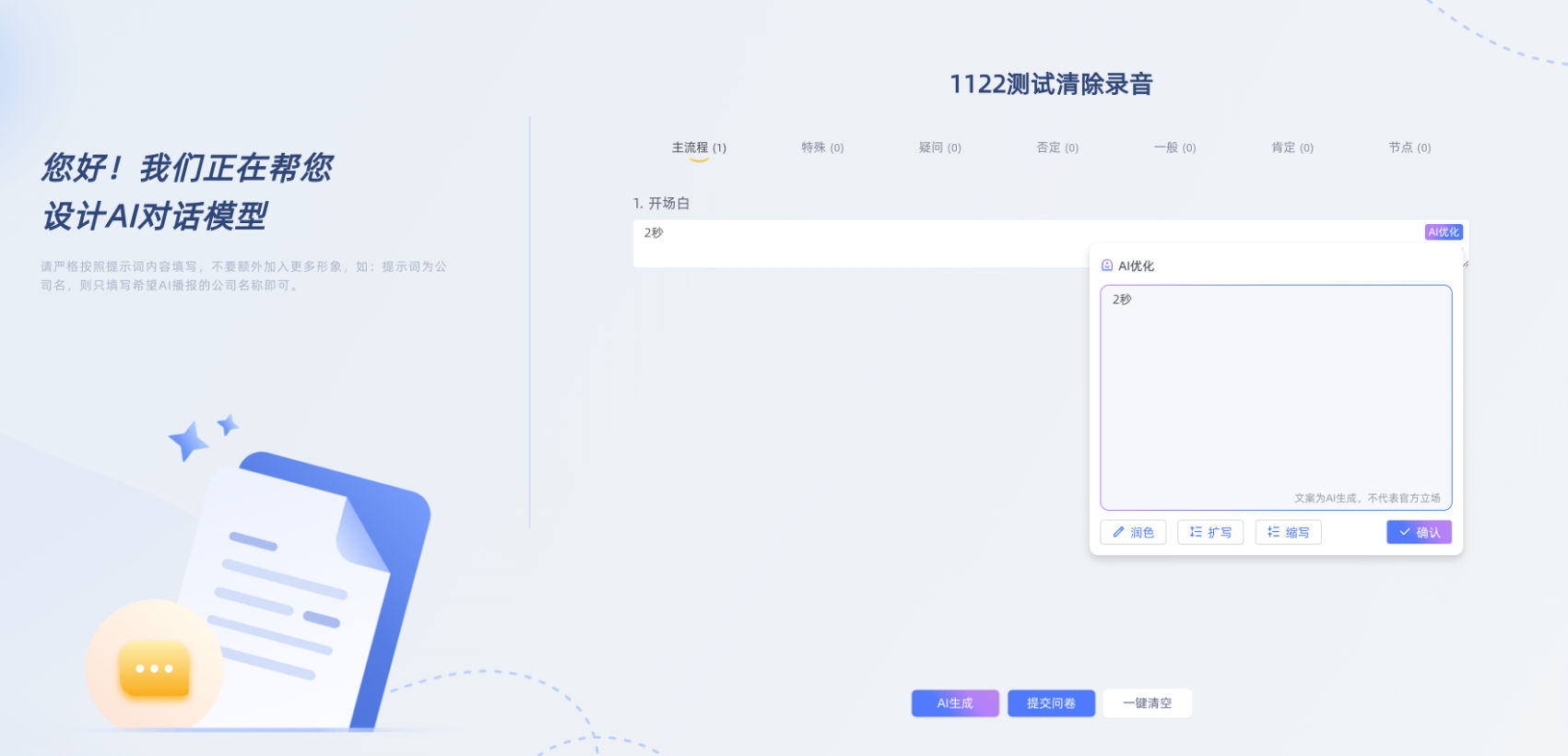
Task: Click the AI生成 button
Action: 955,703
